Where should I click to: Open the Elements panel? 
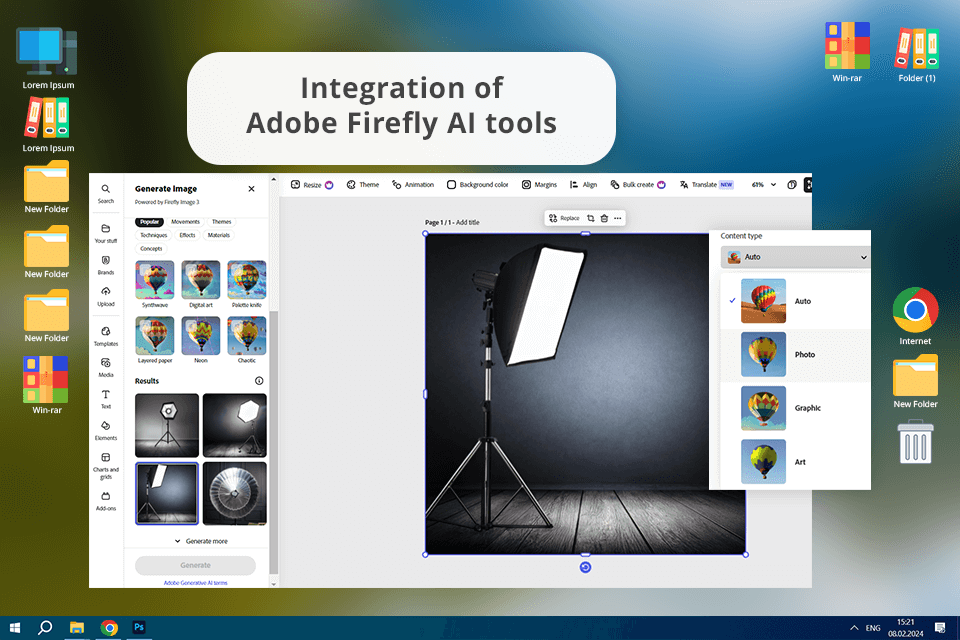pyautogui.click(x=106, y=431)
